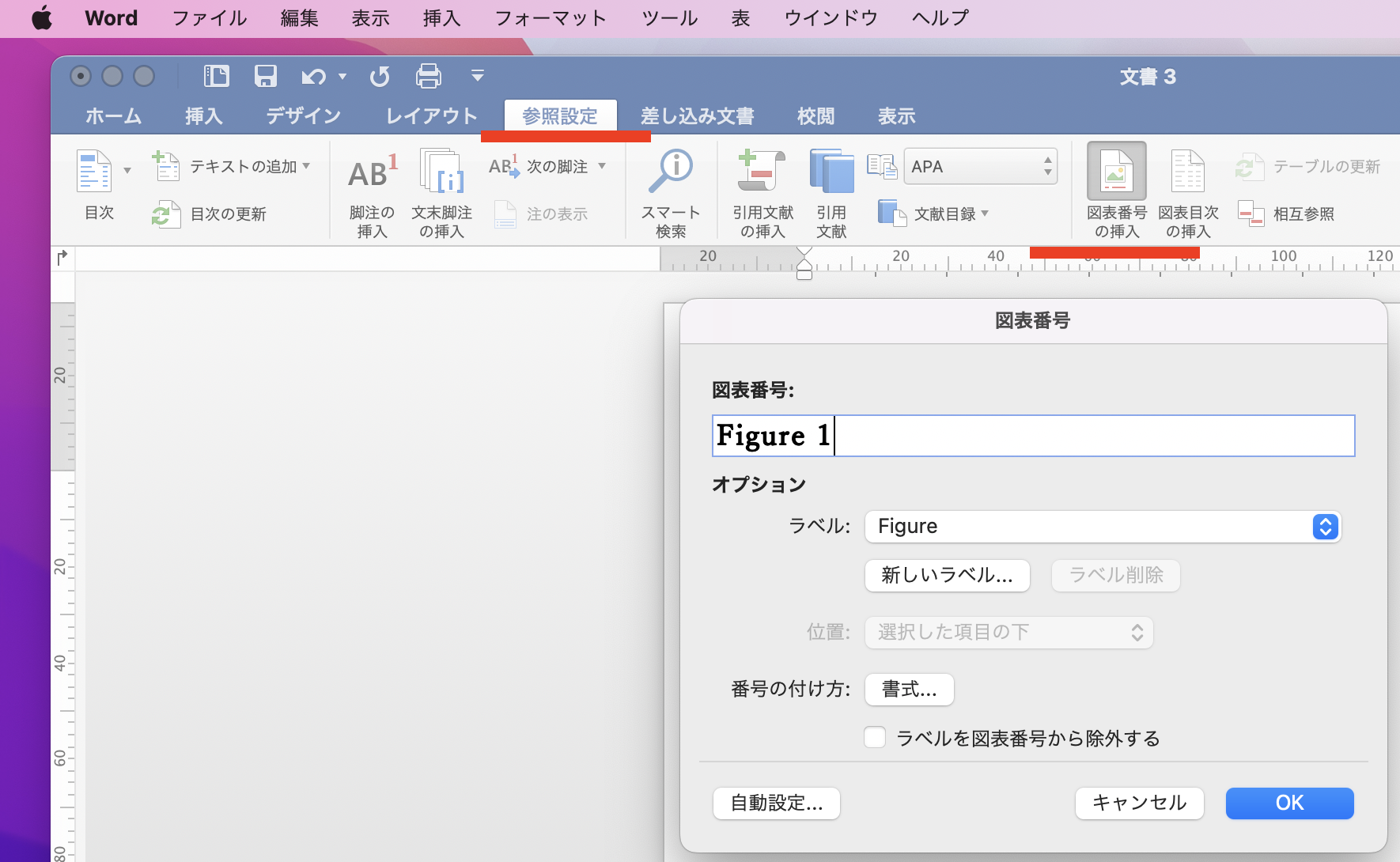Open the APA citation style dropdown
Image resolution: width=1400 pixels, height=862 pixels.
click(x=981, y=167)
